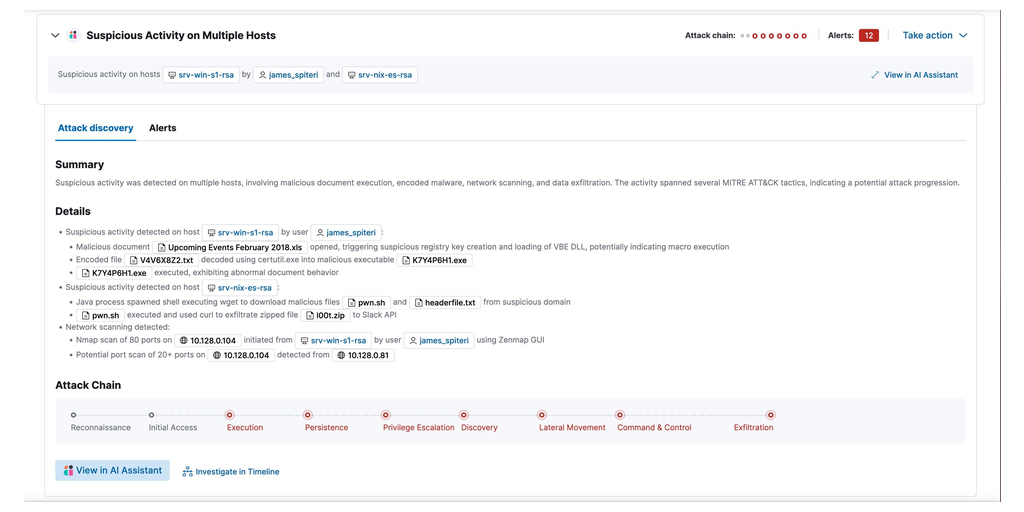Click the Exfiltration marker in the attack chain

[770, 415]
